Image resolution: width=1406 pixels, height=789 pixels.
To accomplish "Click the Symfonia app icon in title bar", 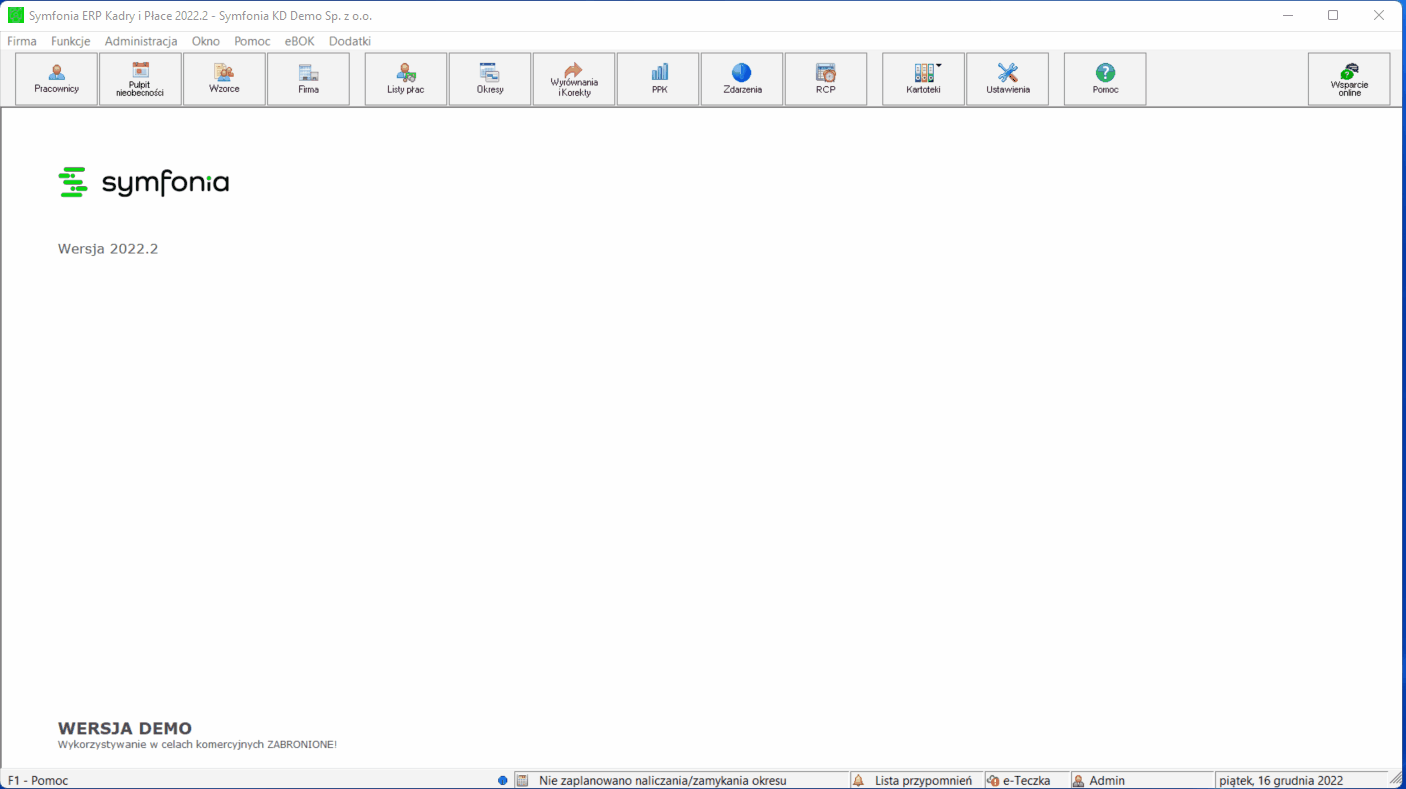I will pyautogui.click(x=16, y=15).
